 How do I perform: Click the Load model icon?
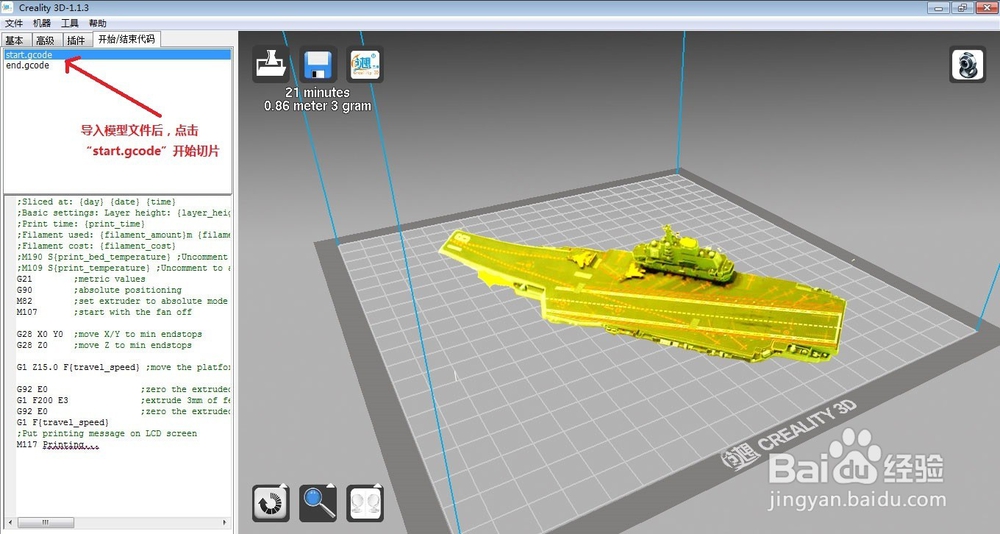[x=270, y=64]
